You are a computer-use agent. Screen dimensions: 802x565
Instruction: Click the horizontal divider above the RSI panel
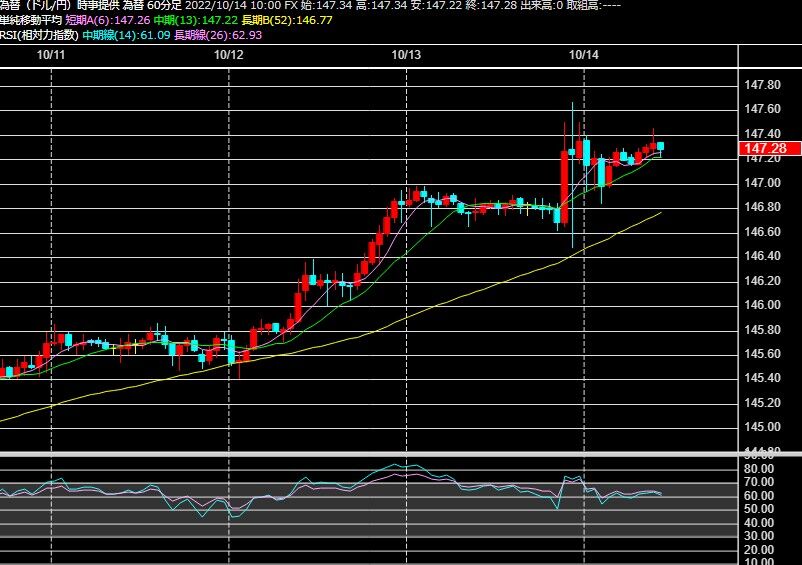(401, 454)
